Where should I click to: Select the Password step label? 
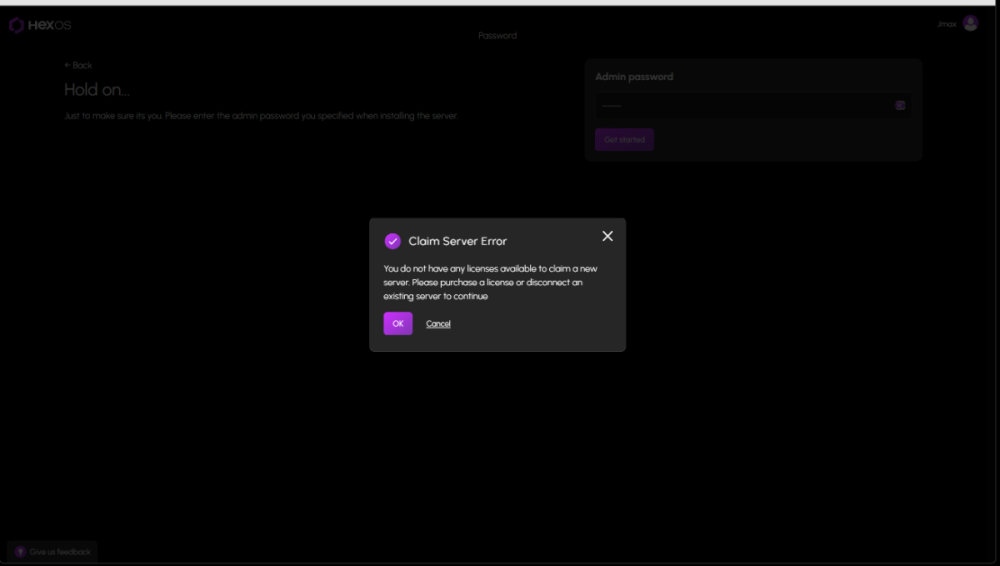(x=497, y=36)
